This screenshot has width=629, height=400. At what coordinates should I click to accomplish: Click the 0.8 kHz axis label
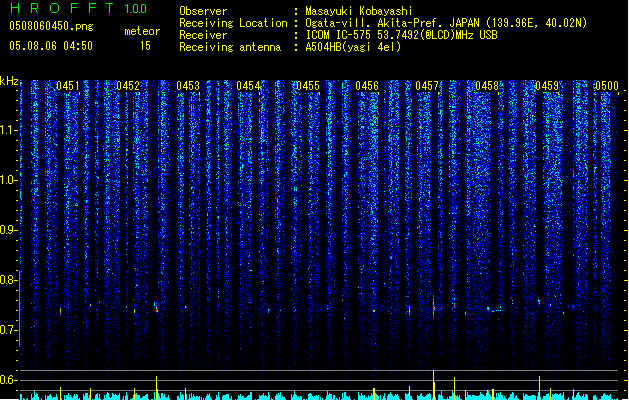(x=9, y=280)
